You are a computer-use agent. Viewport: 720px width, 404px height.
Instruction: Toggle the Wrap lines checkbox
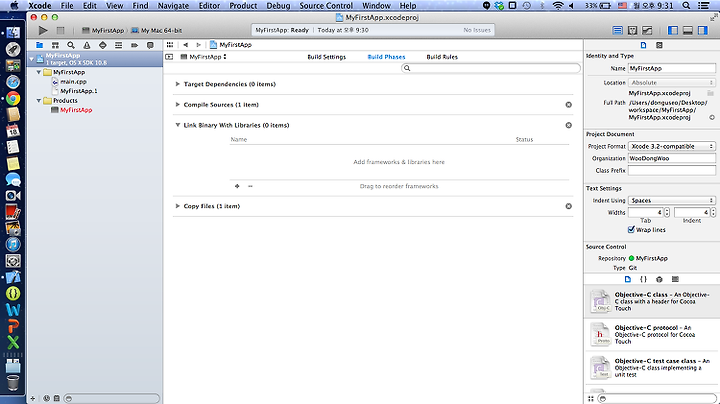[631, 229]
